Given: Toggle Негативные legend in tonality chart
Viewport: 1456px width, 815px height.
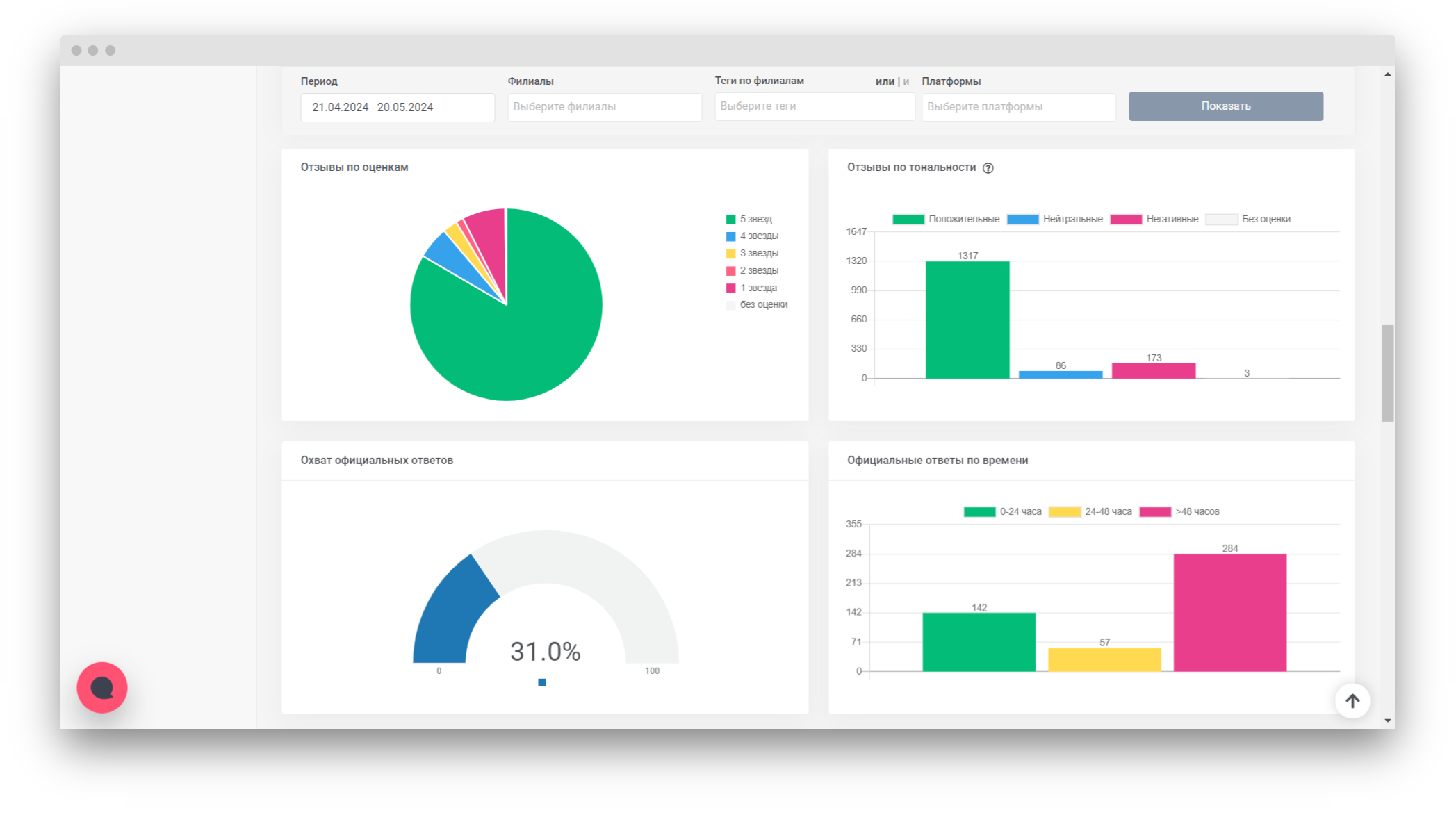Looking at the screenshot, I should 1154,220.
